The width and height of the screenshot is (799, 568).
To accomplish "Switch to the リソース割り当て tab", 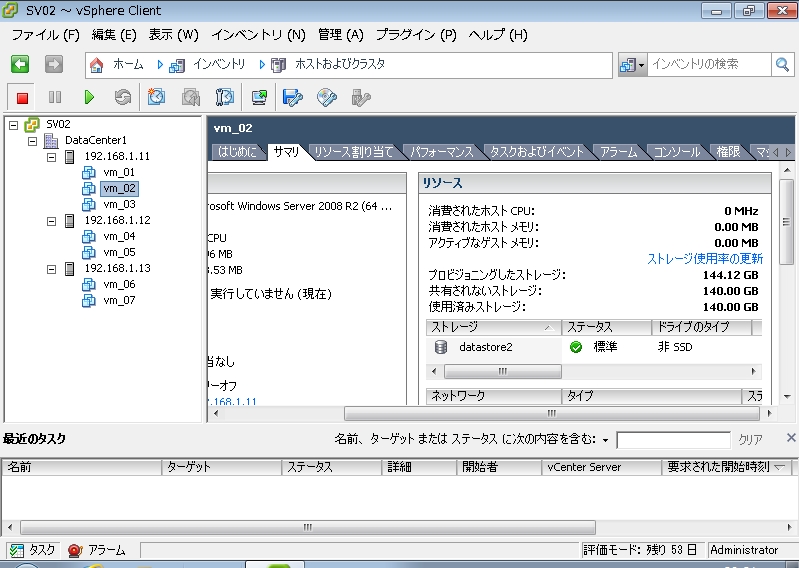I will point(354,152).
